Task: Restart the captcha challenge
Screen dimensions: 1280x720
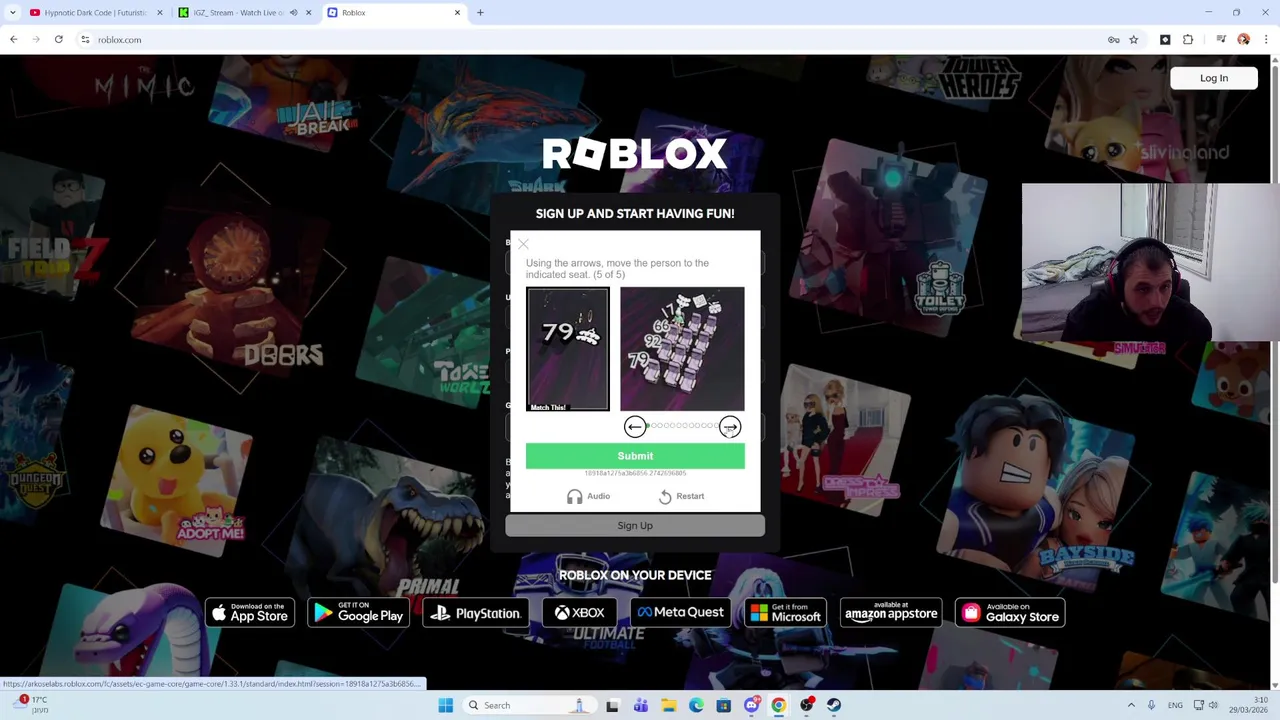Action: point(681,496)
